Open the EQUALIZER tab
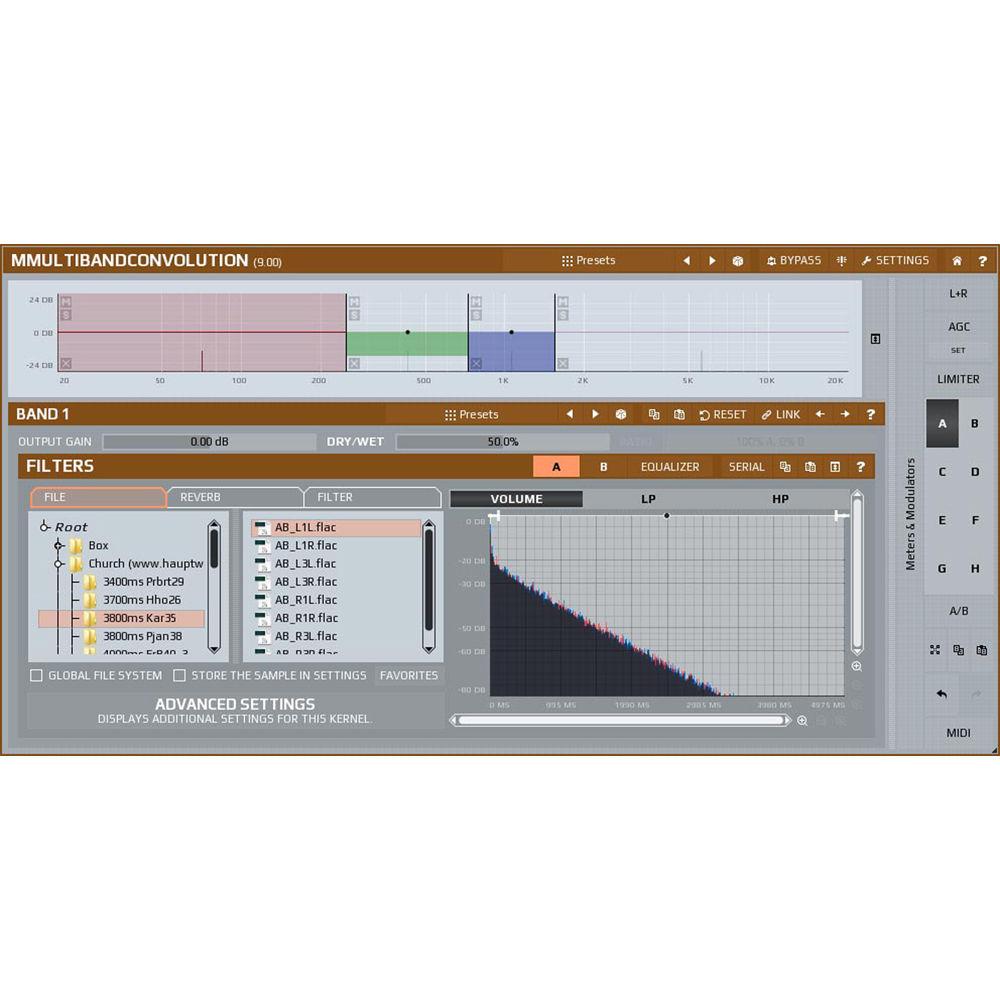 tap(670, 466)
